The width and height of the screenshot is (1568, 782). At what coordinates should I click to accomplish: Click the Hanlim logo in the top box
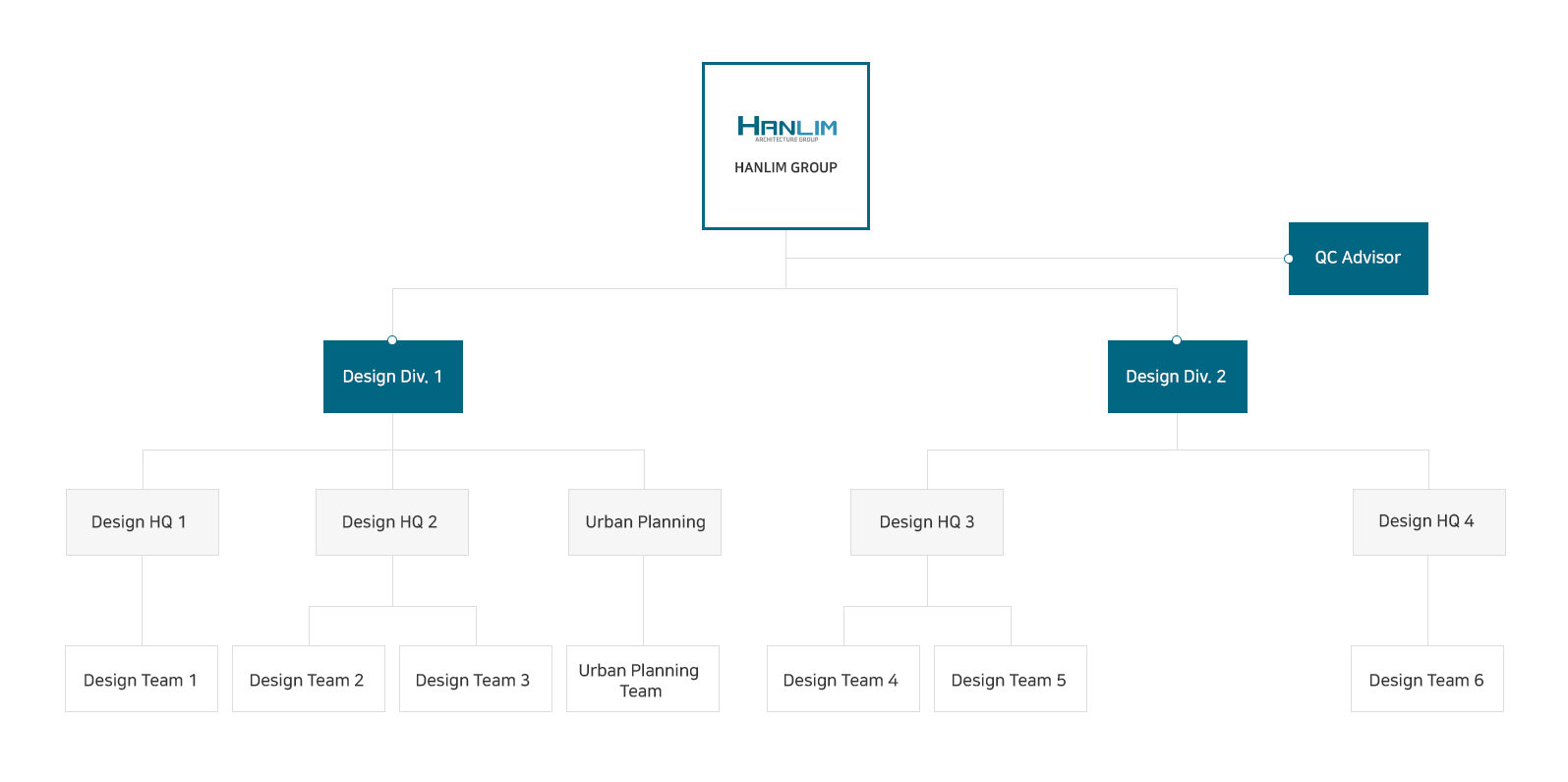pos(786,128)
